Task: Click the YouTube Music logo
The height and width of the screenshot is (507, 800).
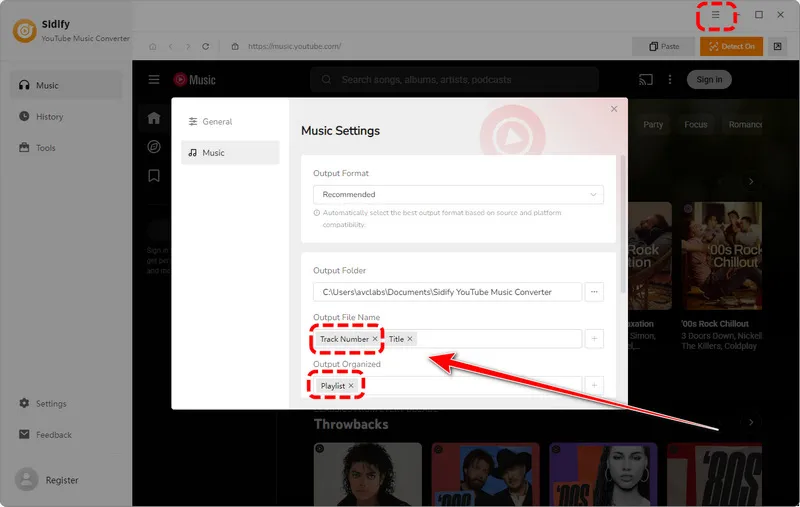Action: (194, 80)
